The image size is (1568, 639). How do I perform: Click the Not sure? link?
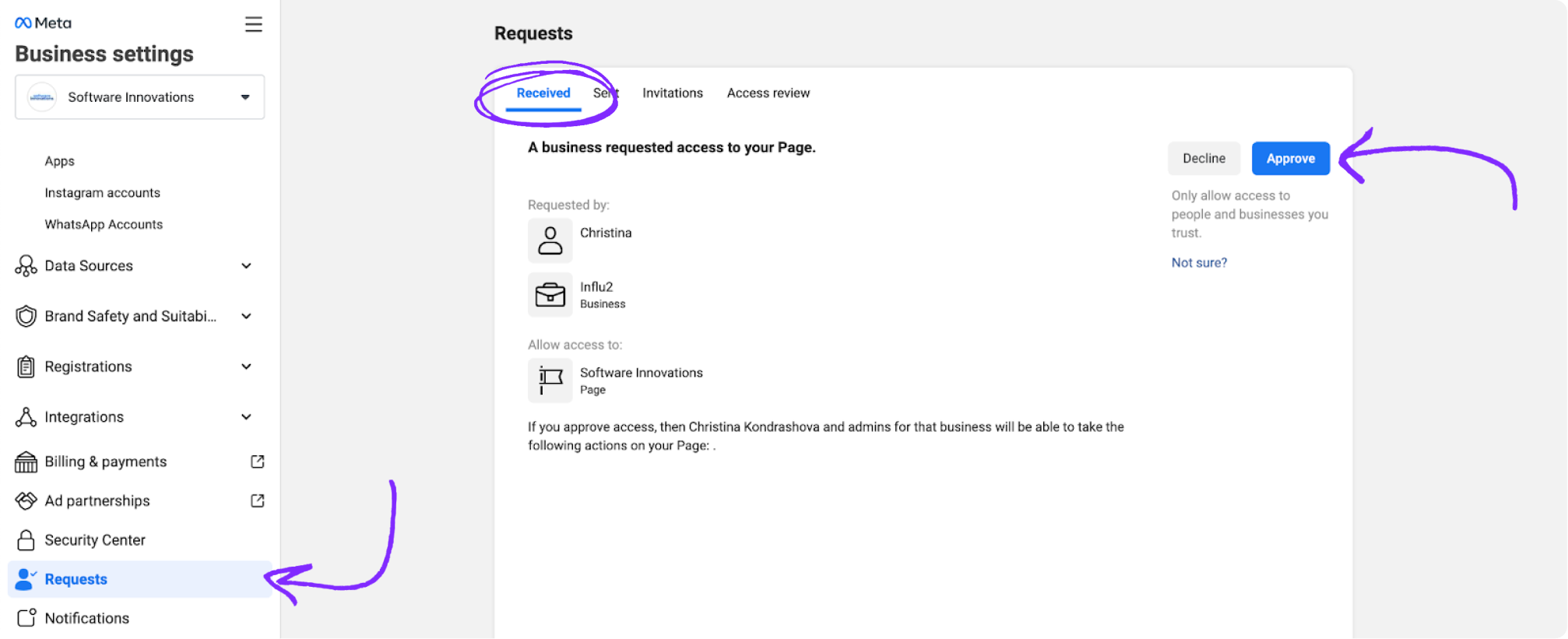pyautogui.click(x=1199, y=263)
